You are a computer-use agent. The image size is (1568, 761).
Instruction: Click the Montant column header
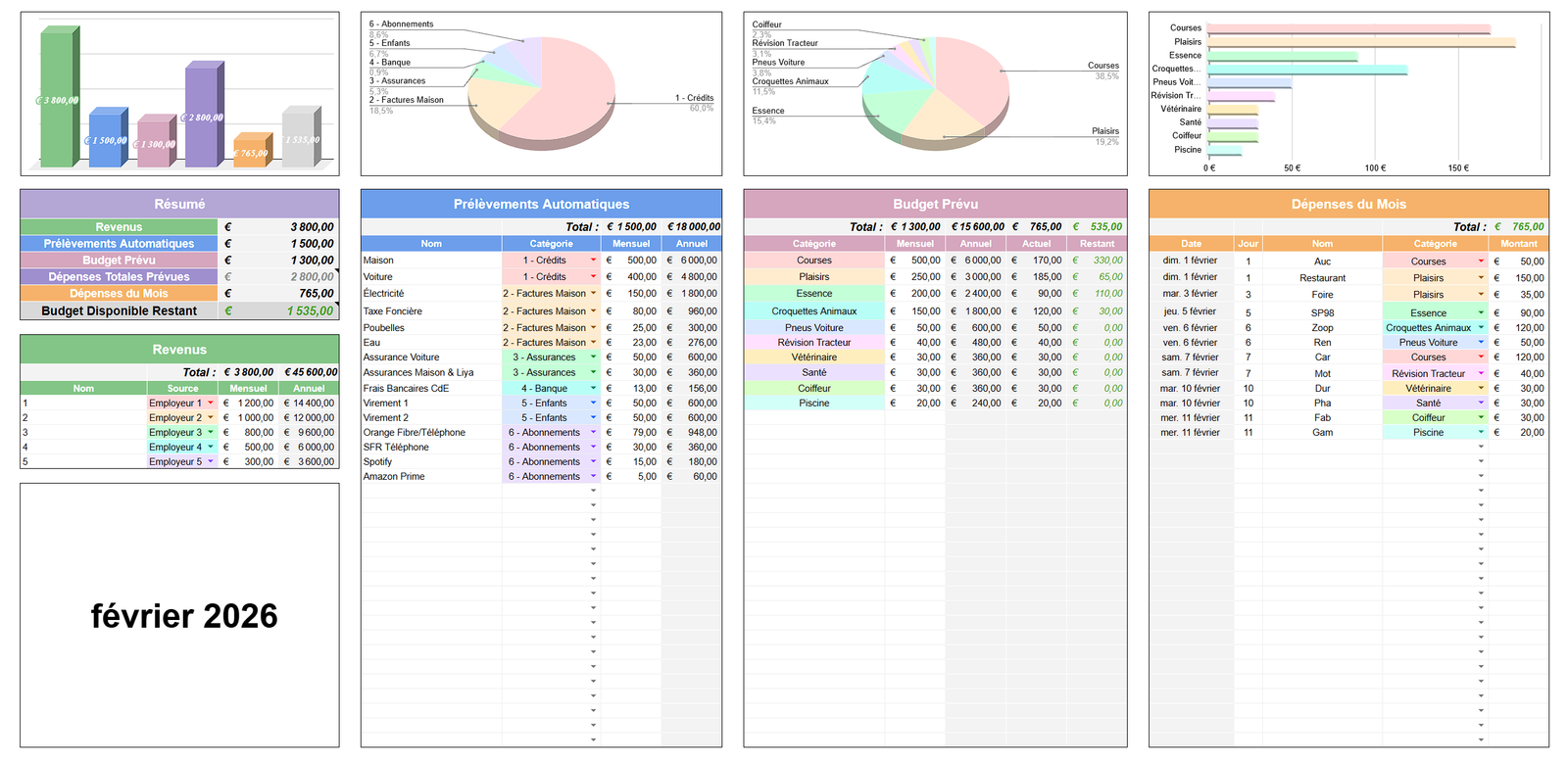click(x=1518, y=244)
